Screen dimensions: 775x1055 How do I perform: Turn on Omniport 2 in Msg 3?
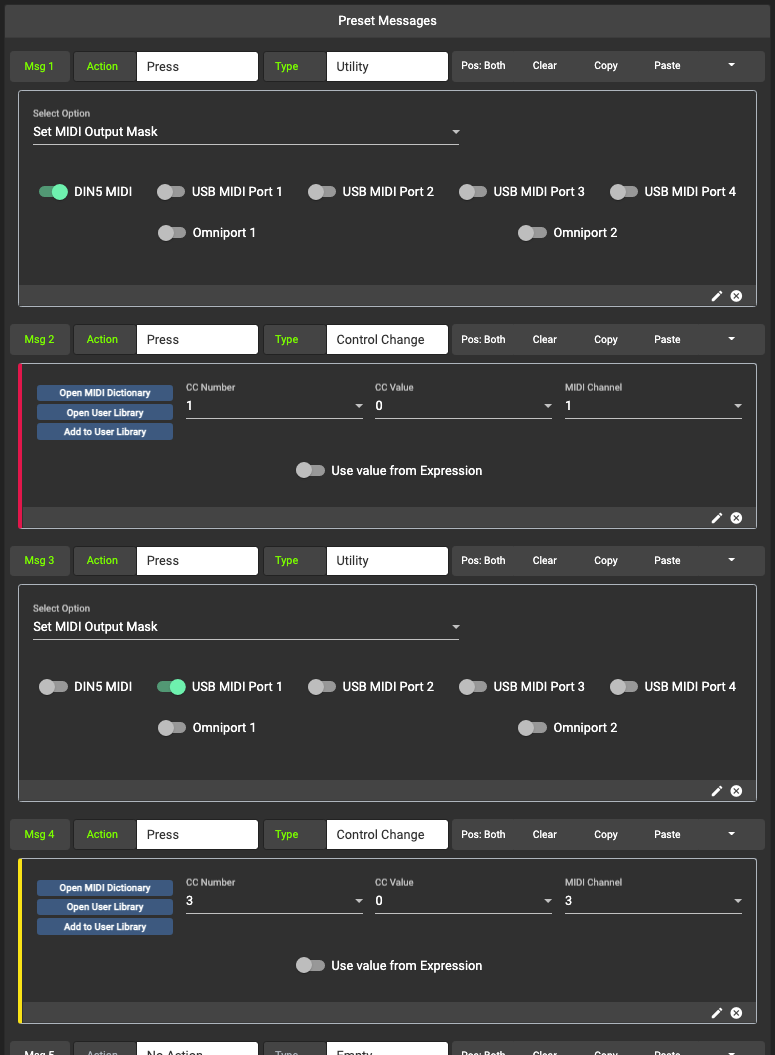(x=532, y=728)
